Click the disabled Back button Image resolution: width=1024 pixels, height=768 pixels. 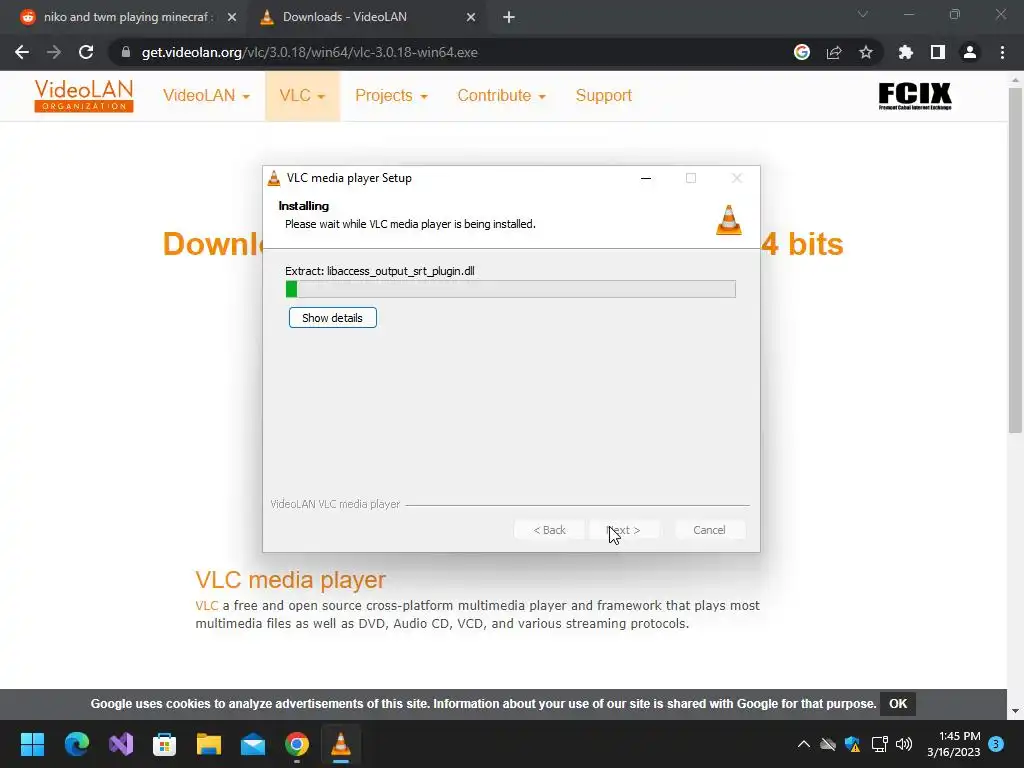tap(549, 530)
